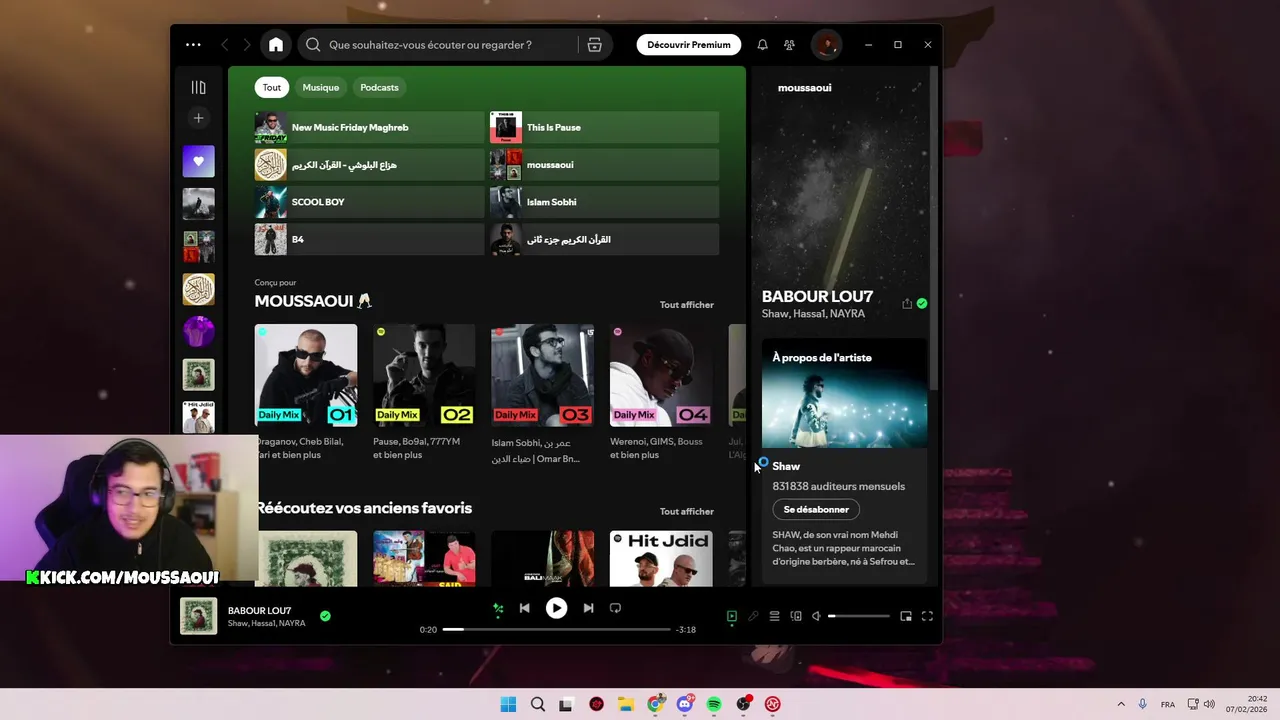Open Friend Activity icon
Viewport: 1280px width, 720px height.
(x=789, y=45)
